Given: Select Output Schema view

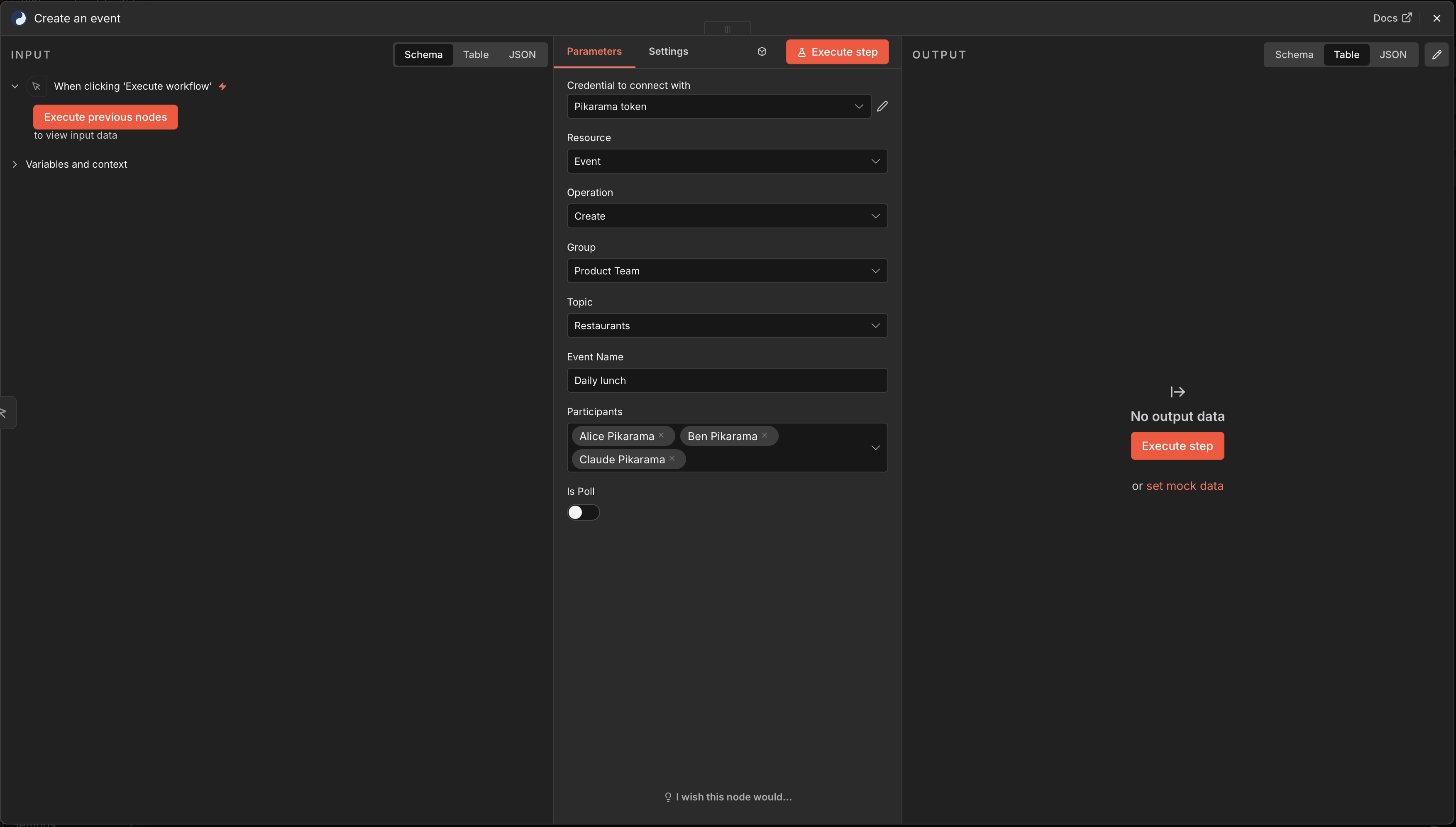Looking at the screenshot, I should 1294,54.
